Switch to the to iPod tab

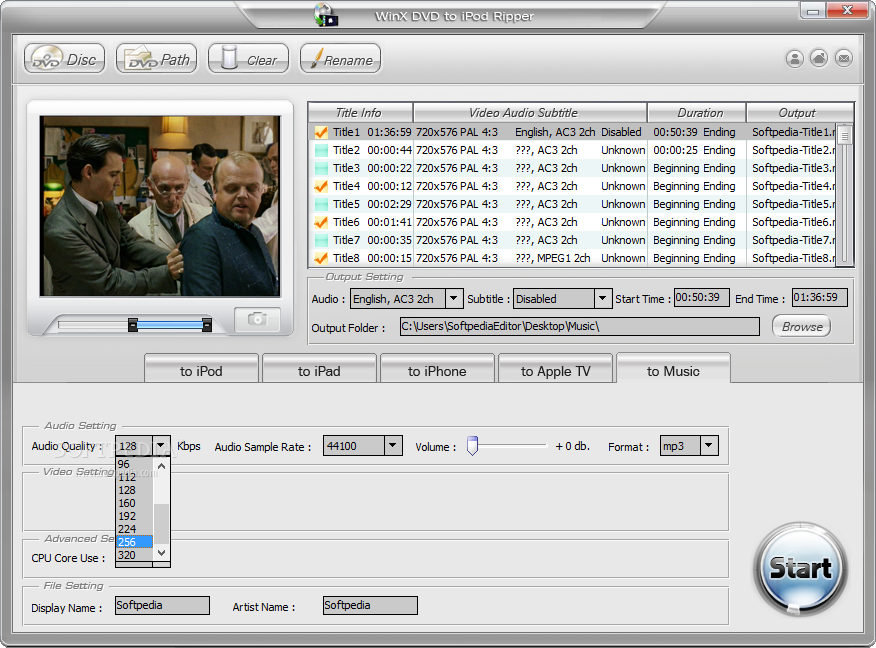coord(201,369)
